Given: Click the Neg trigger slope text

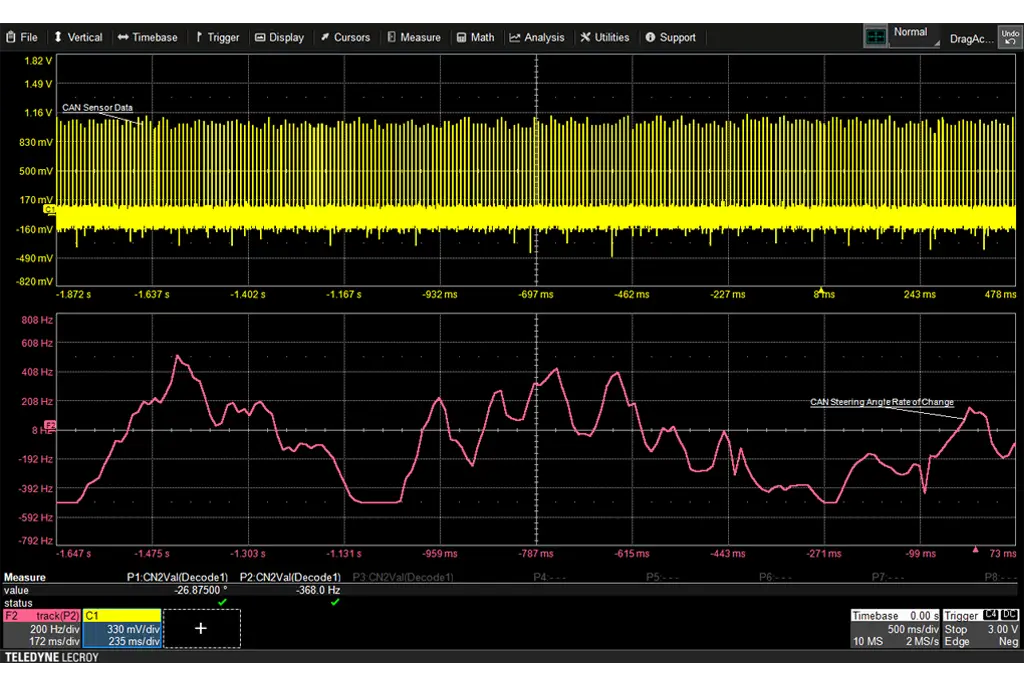Looking at the screenshot, I should click(1008, 642).
